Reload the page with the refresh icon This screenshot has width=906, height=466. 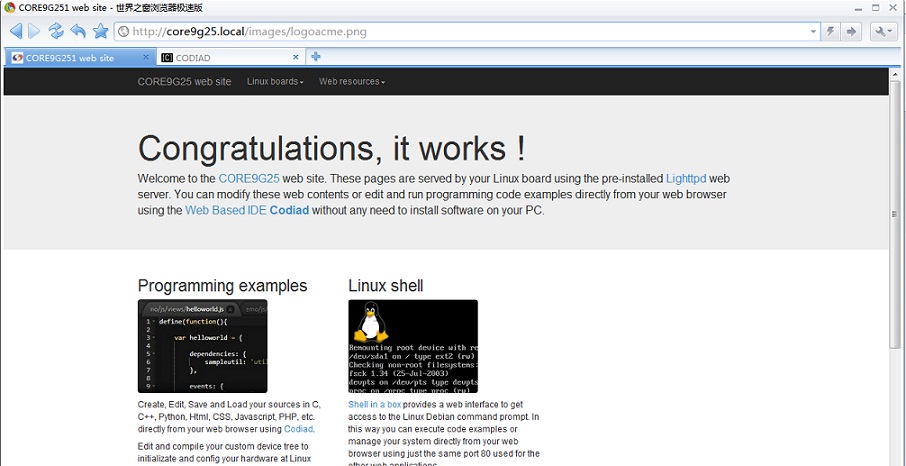click(x=56, y=31)
